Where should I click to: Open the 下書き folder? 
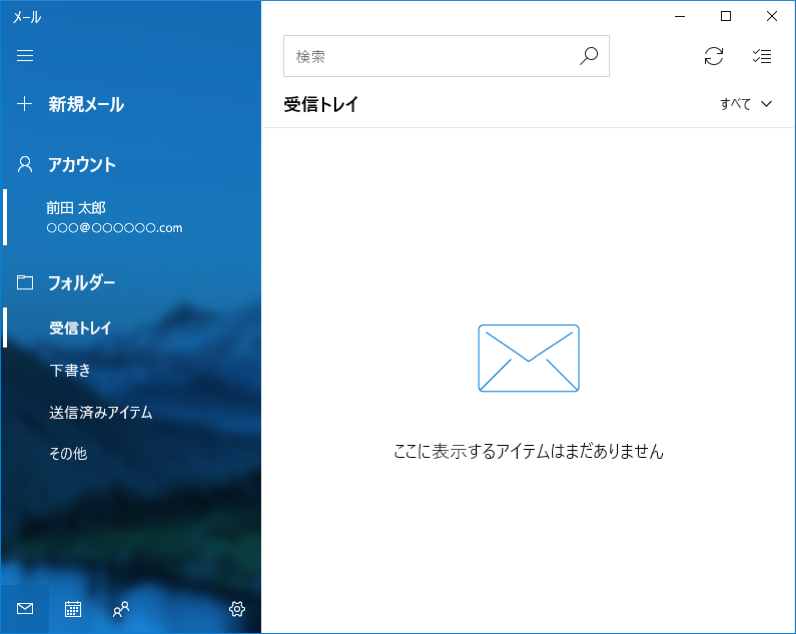pos(70,370)
